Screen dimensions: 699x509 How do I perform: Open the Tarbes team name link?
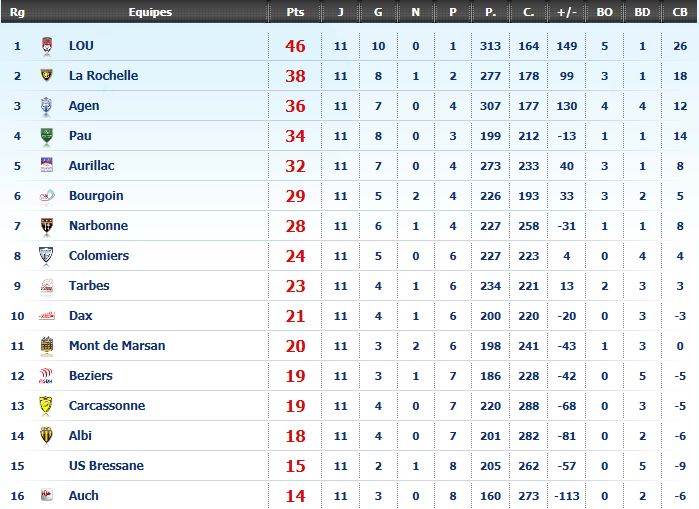pyautogui.click(x=89, y=285)
